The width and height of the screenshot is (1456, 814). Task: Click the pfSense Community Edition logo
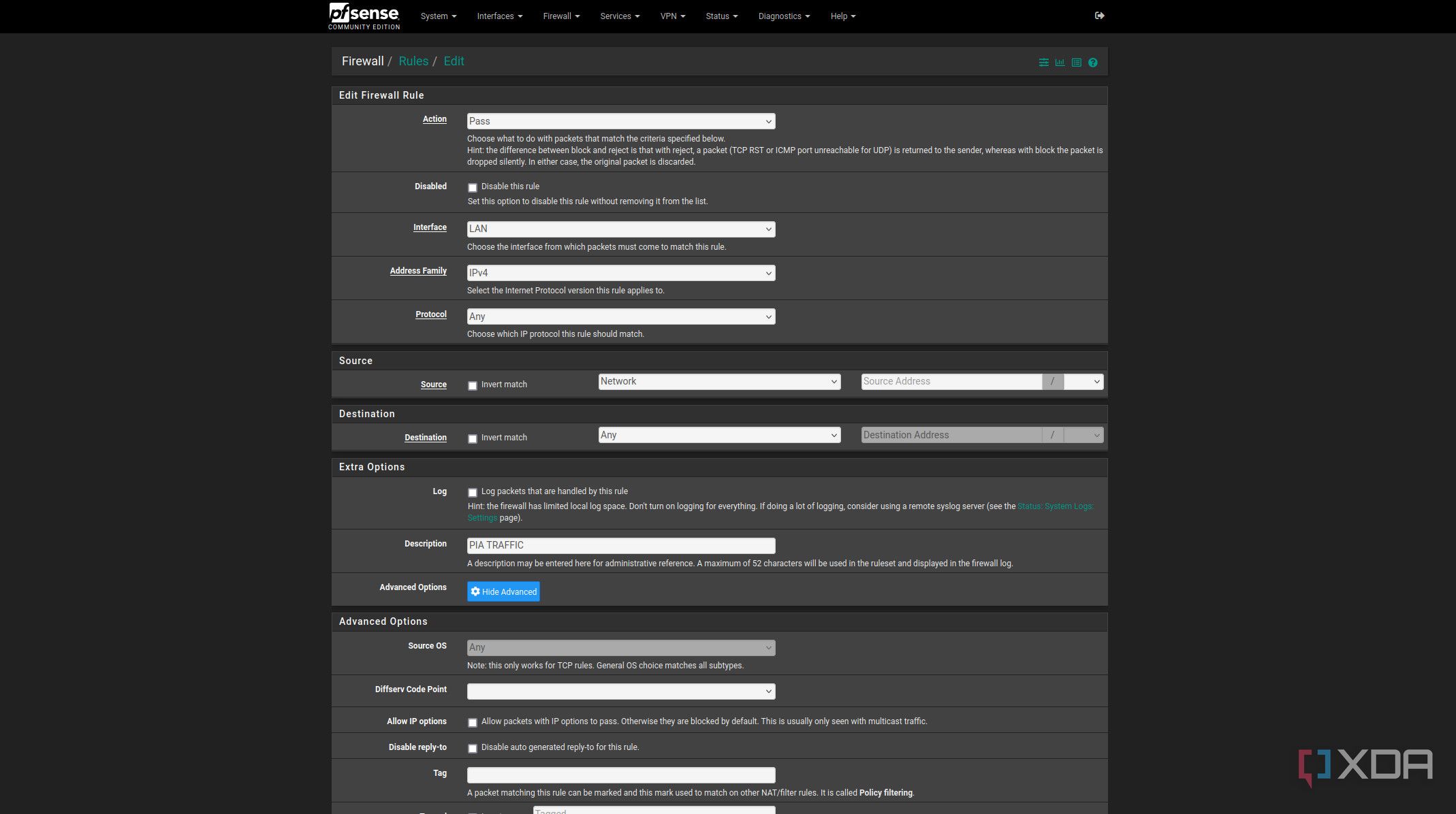pos(364,16)
